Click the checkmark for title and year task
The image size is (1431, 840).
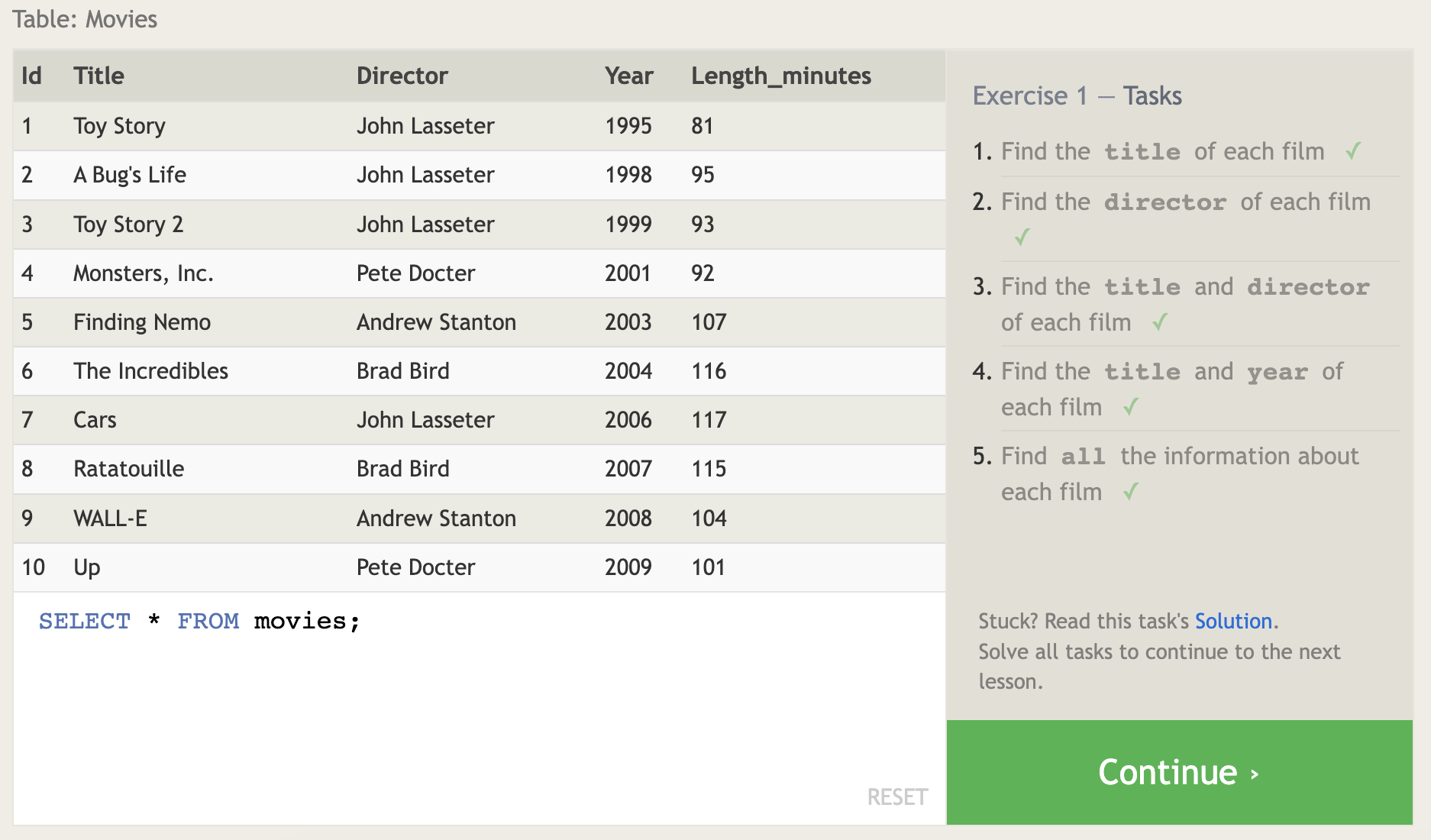coord(1131,407)
